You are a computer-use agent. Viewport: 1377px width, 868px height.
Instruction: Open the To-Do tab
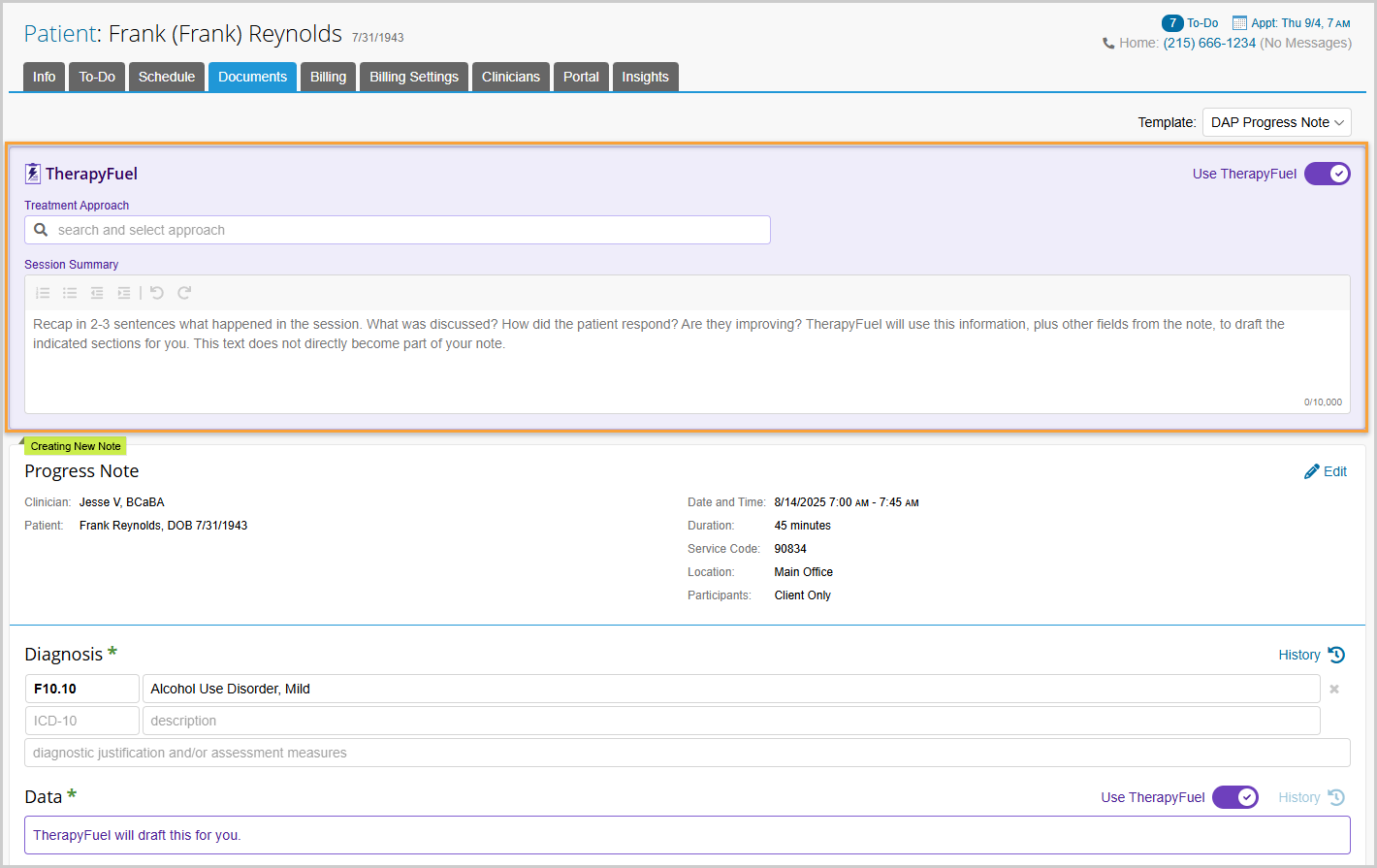point(97,77)
